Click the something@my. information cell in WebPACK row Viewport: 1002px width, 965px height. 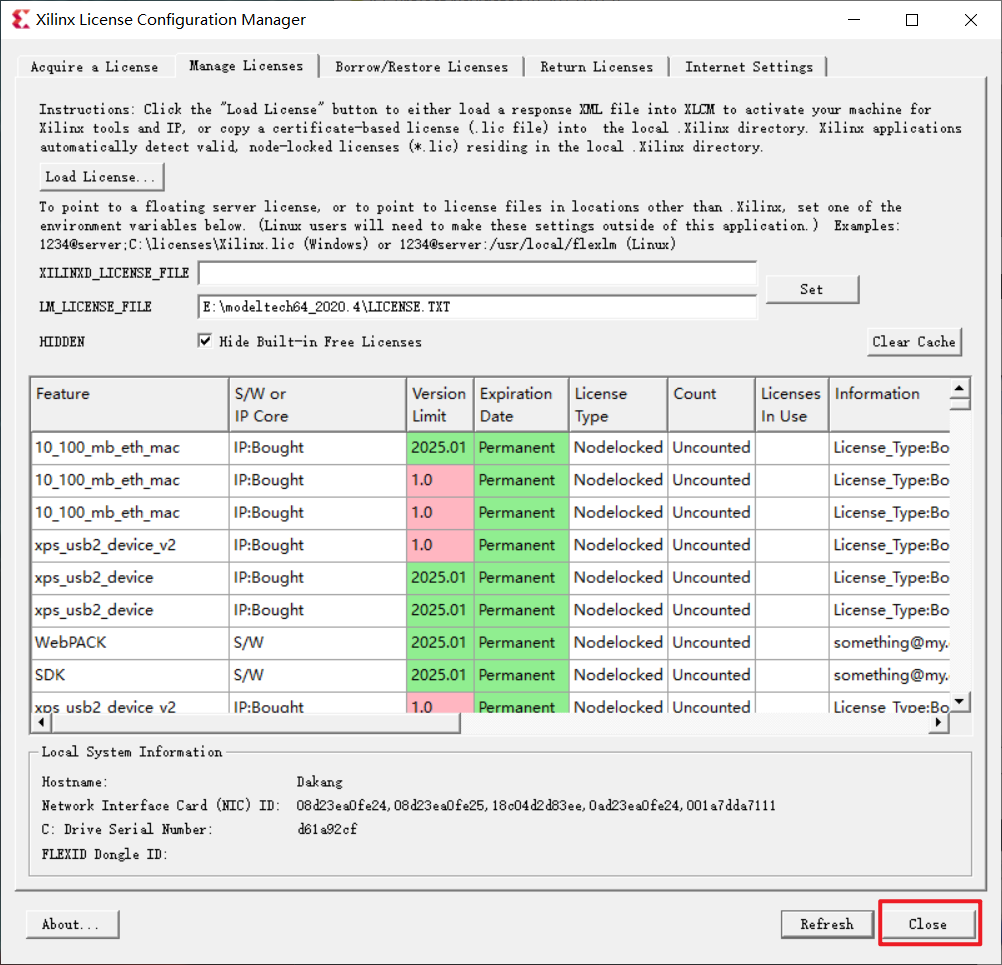[890, 643]
